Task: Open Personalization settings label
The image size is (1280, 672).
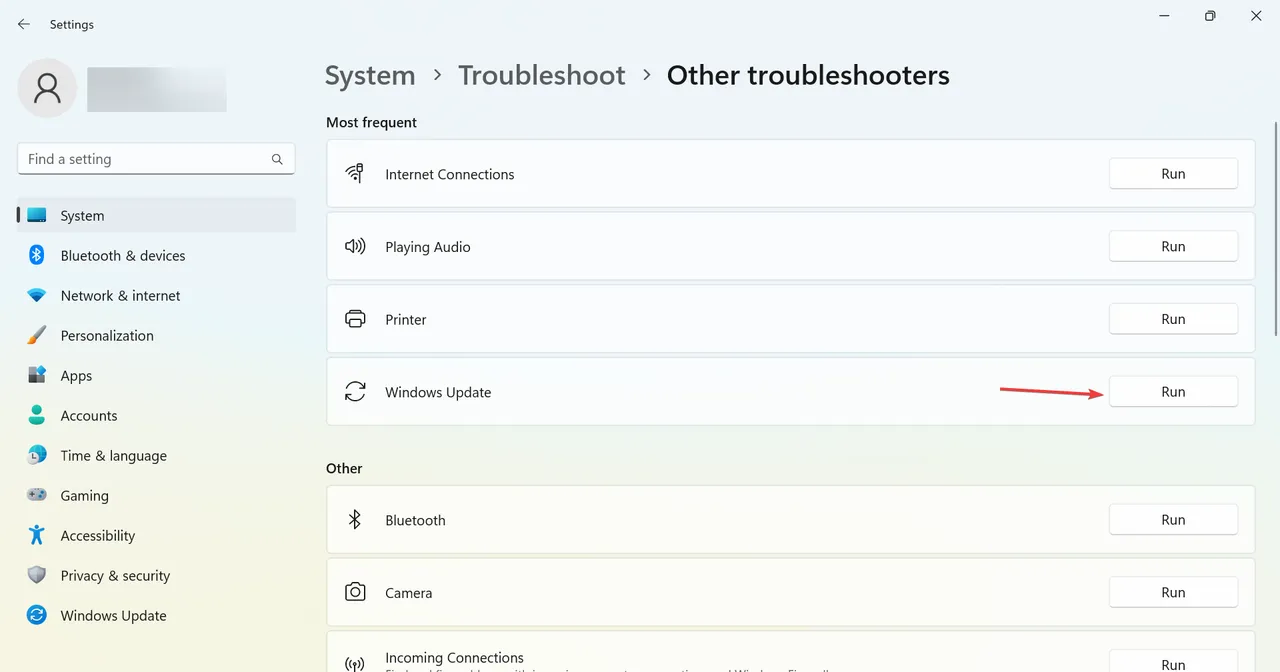Action: (107, 336)
